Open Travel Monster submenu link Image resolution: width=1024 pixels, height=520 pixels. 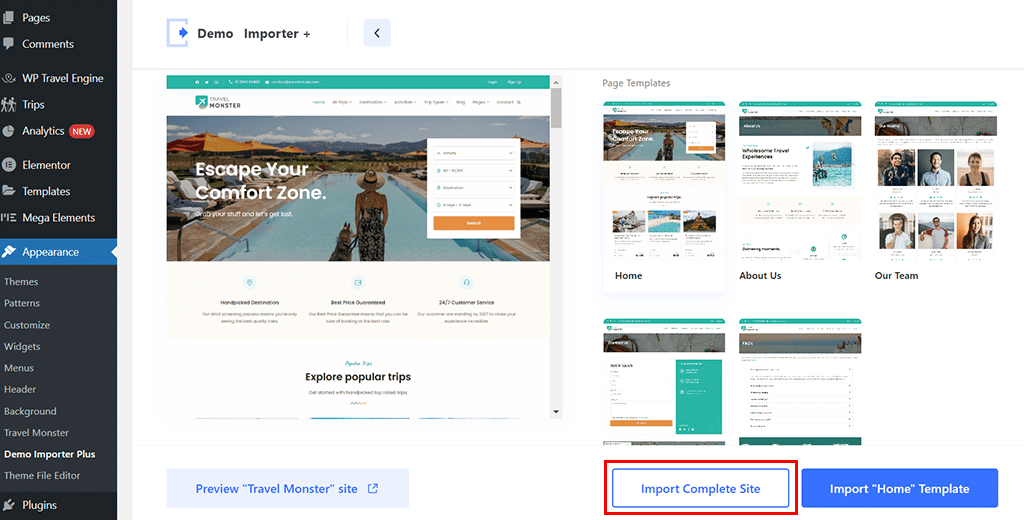36,432
